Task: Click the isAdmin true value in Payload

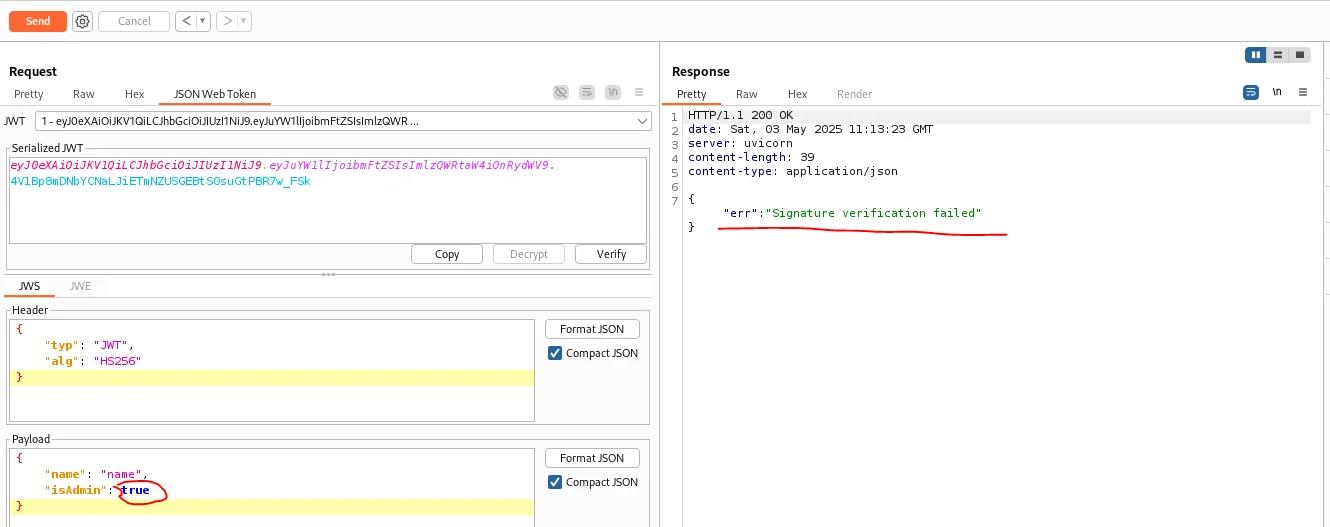Action: coord(135,490)
